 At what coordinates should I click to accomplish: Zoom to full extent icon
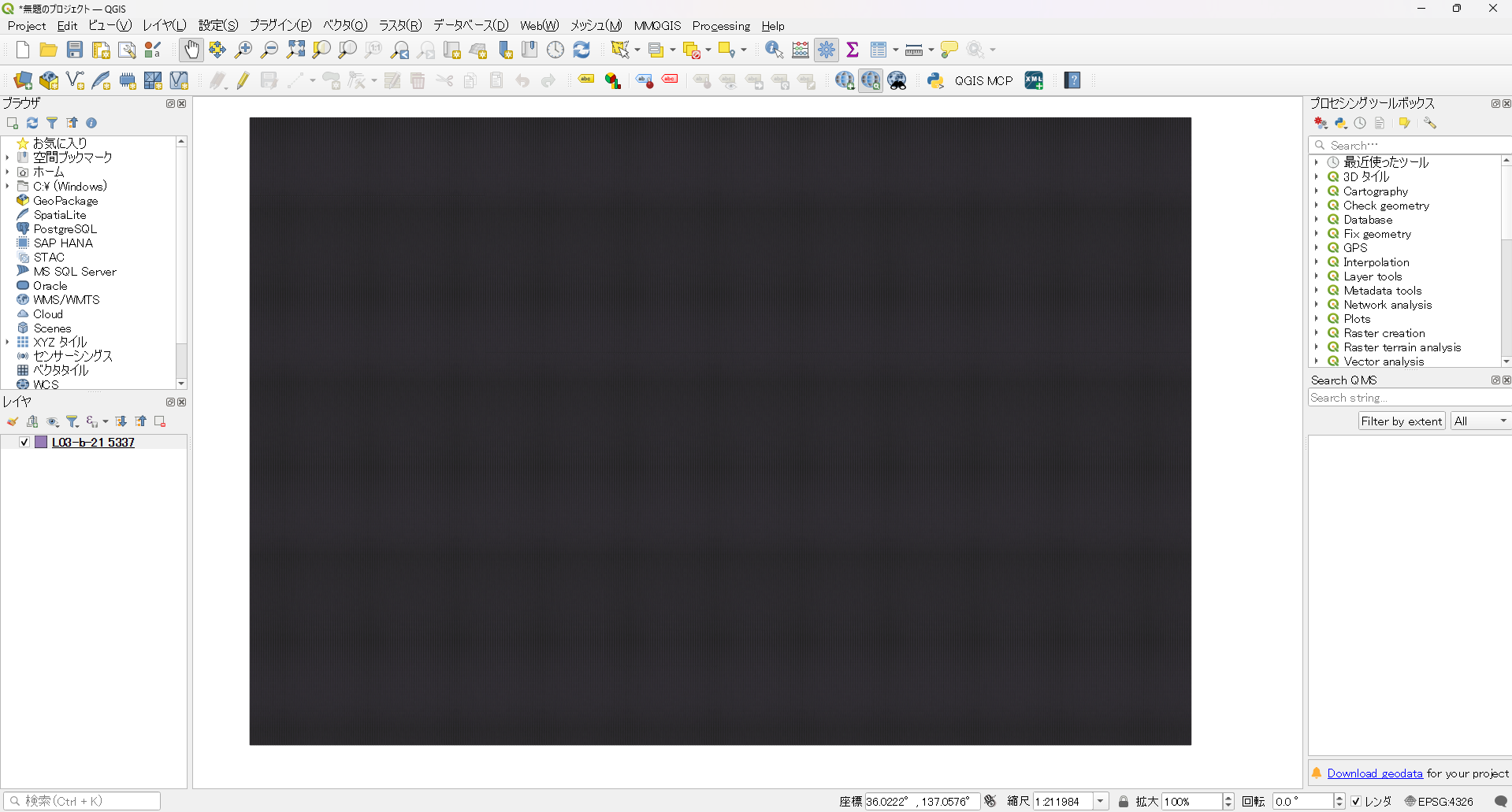pyautogui.click(x=295, y=50)
